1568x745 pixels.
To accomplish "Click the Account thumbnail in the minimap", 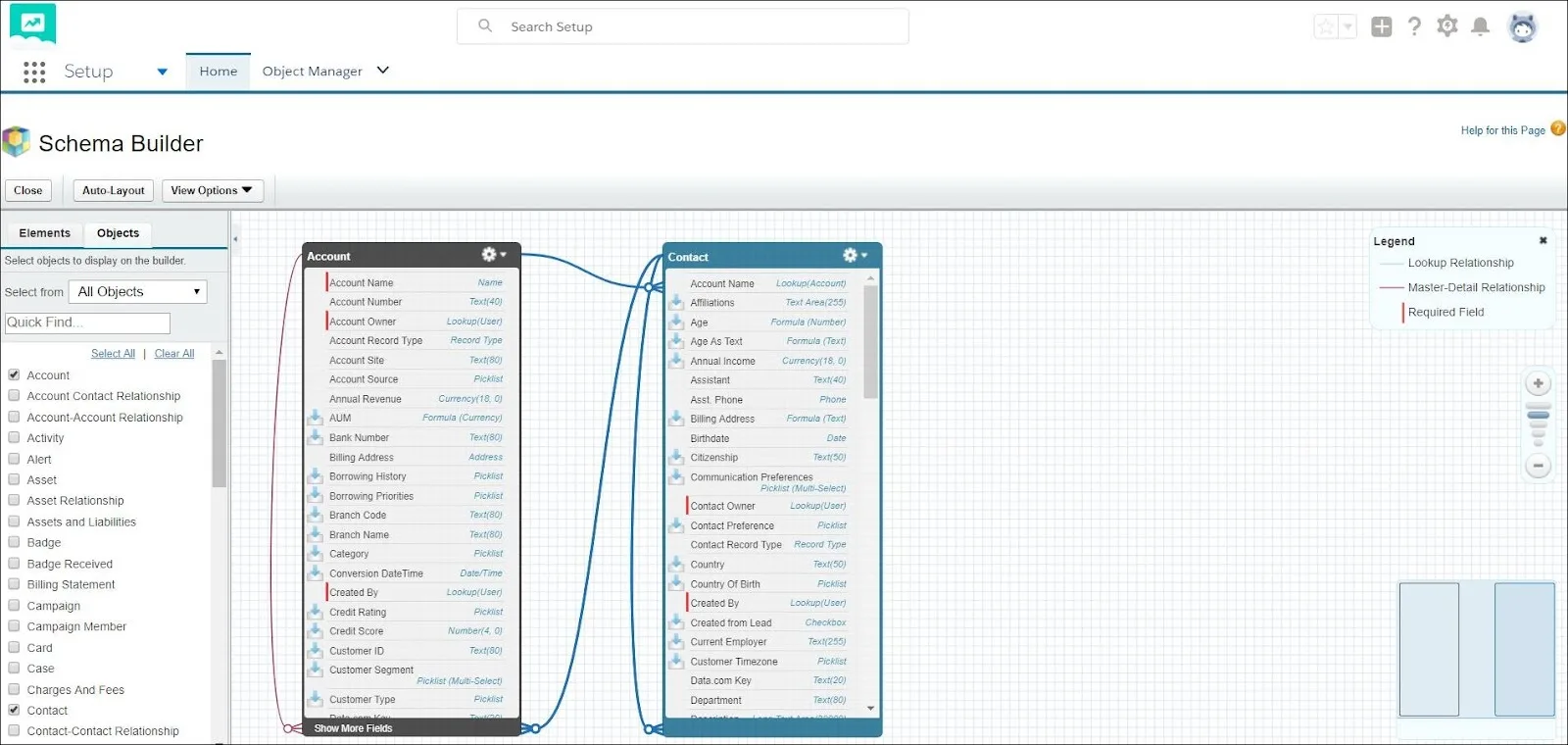I will pyautogui.click(x=1429, y=650).
